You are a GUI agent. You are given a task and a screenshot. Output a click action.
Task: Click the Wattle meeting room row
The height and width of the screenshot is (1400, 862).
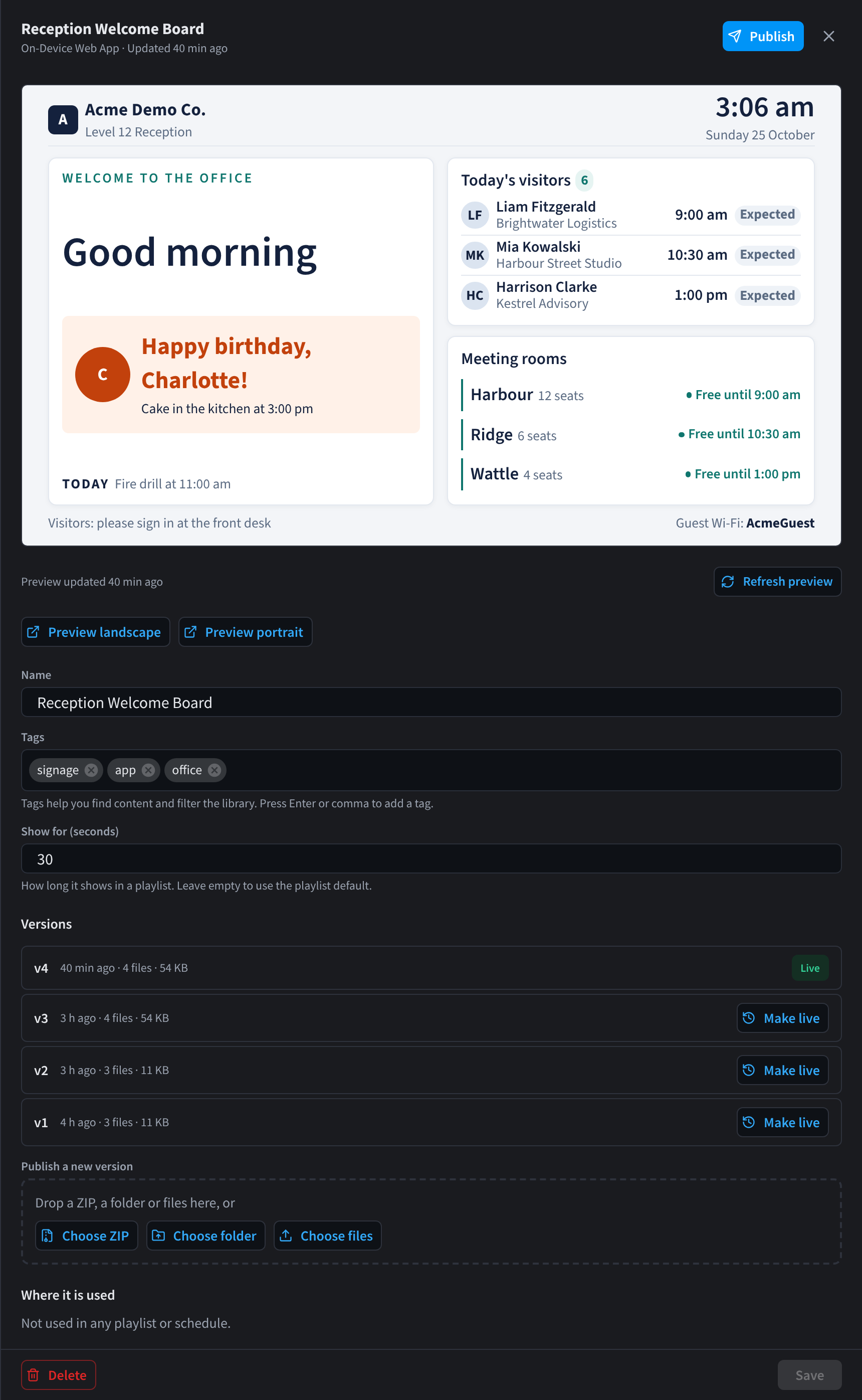coord(630,474)
